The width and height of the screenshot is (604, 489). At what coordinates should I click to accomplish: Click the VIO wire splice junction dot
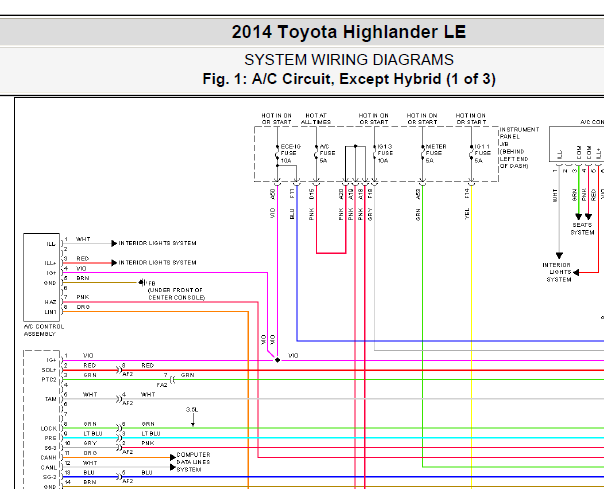coord(277,360)
